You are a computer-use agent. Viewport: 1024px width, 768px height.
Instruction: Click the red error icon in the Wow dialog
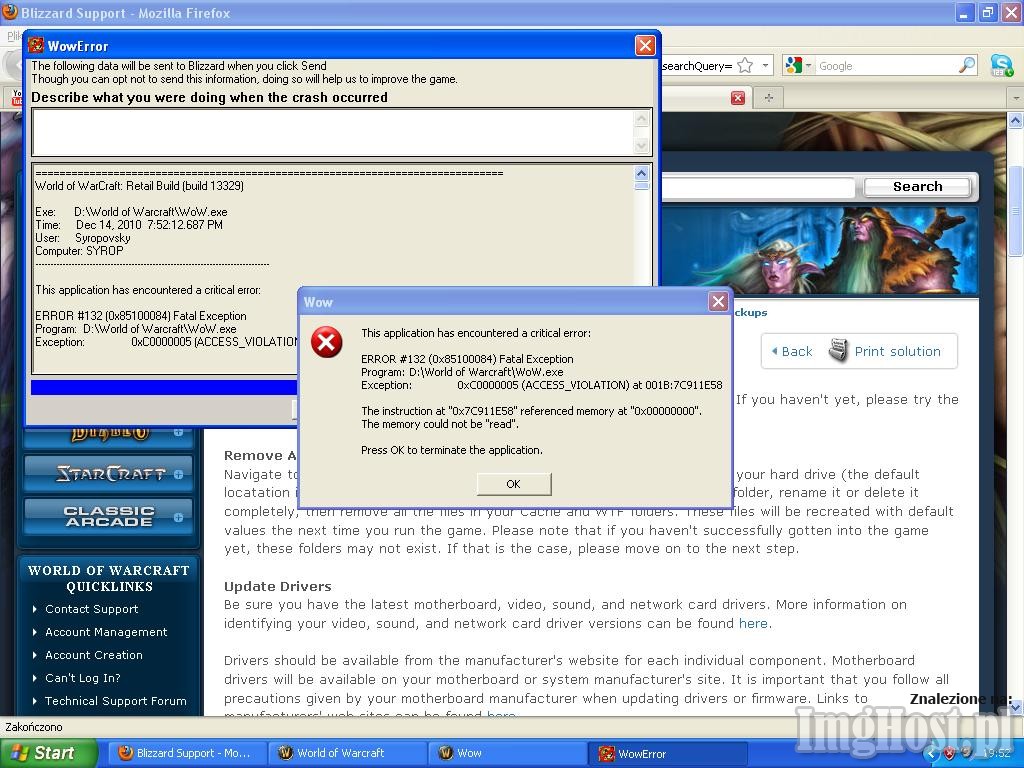(327, 342)
